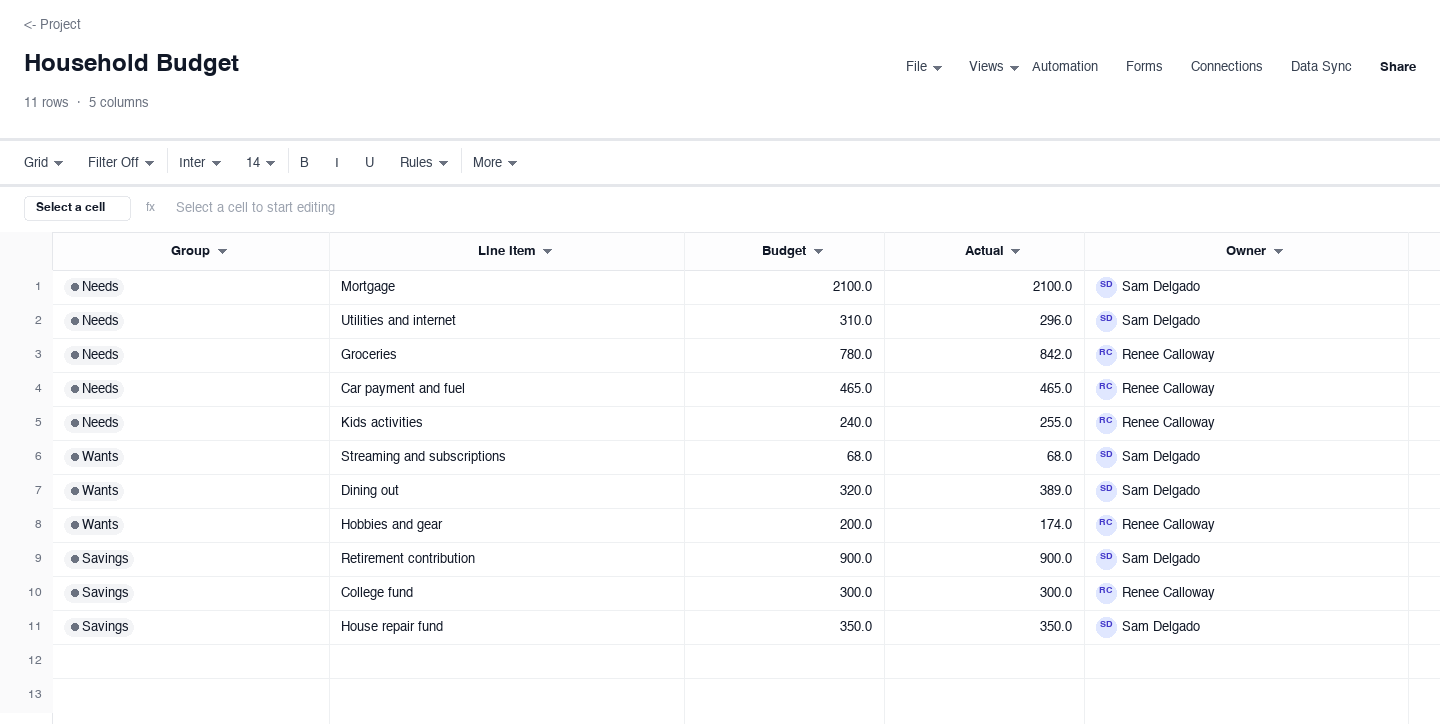
Task: Click the fx formula icon
Action: (150, 207)
